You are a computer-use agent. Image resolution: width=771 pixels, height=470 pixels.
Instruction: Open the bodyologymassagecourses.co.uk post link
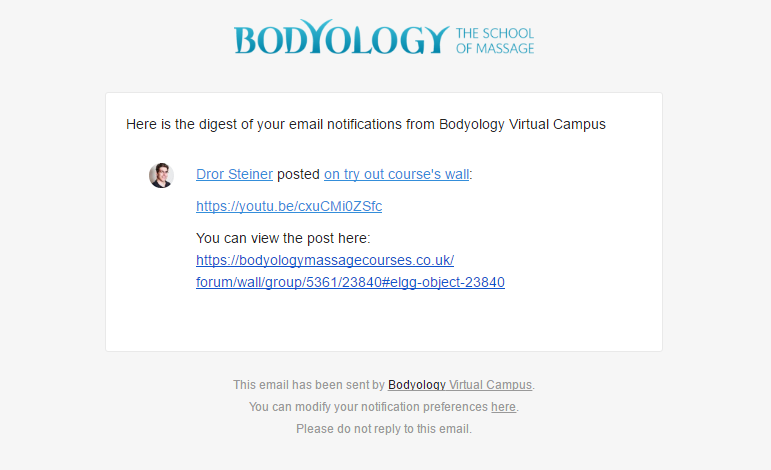325,260
